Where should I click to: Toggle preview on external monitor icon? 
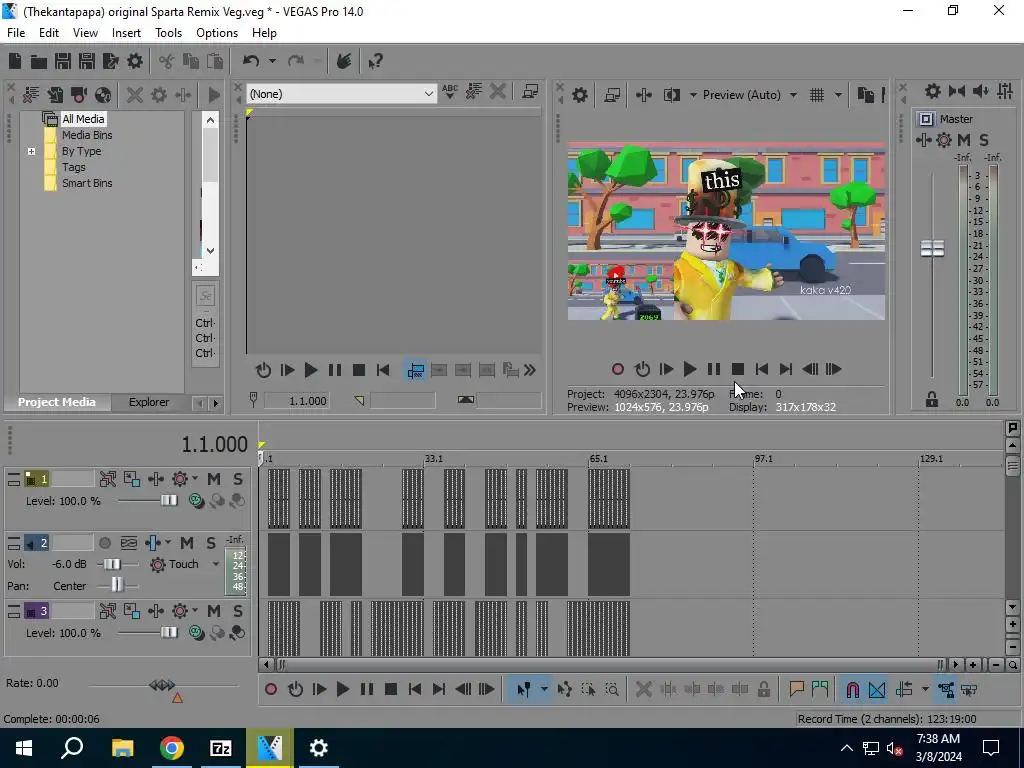[x=612, y=95]
